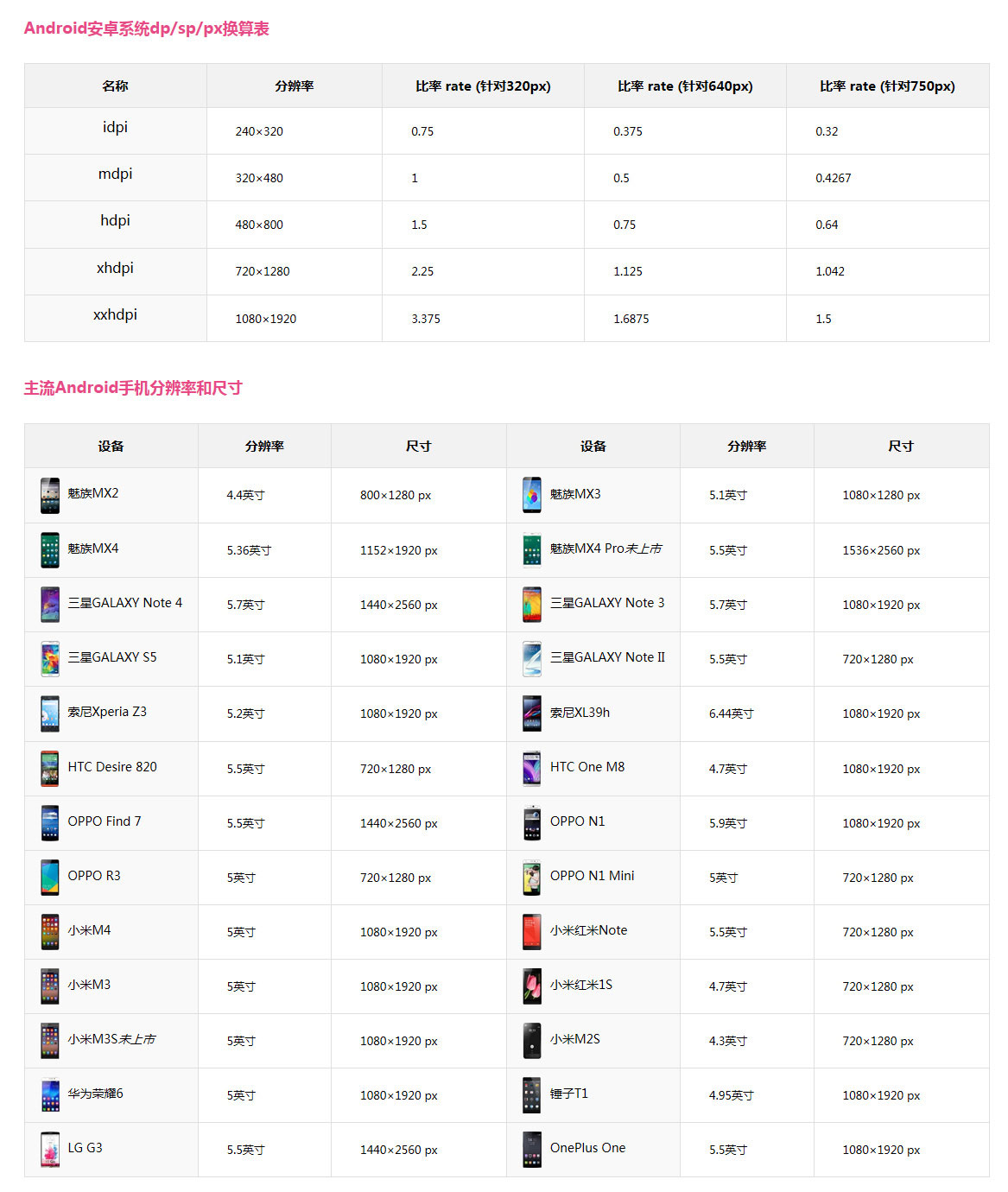Click the OnePlus One phone image
Image resolution: width=1008 pixels, height=1192 pixels.
(x=532, y=1150)
